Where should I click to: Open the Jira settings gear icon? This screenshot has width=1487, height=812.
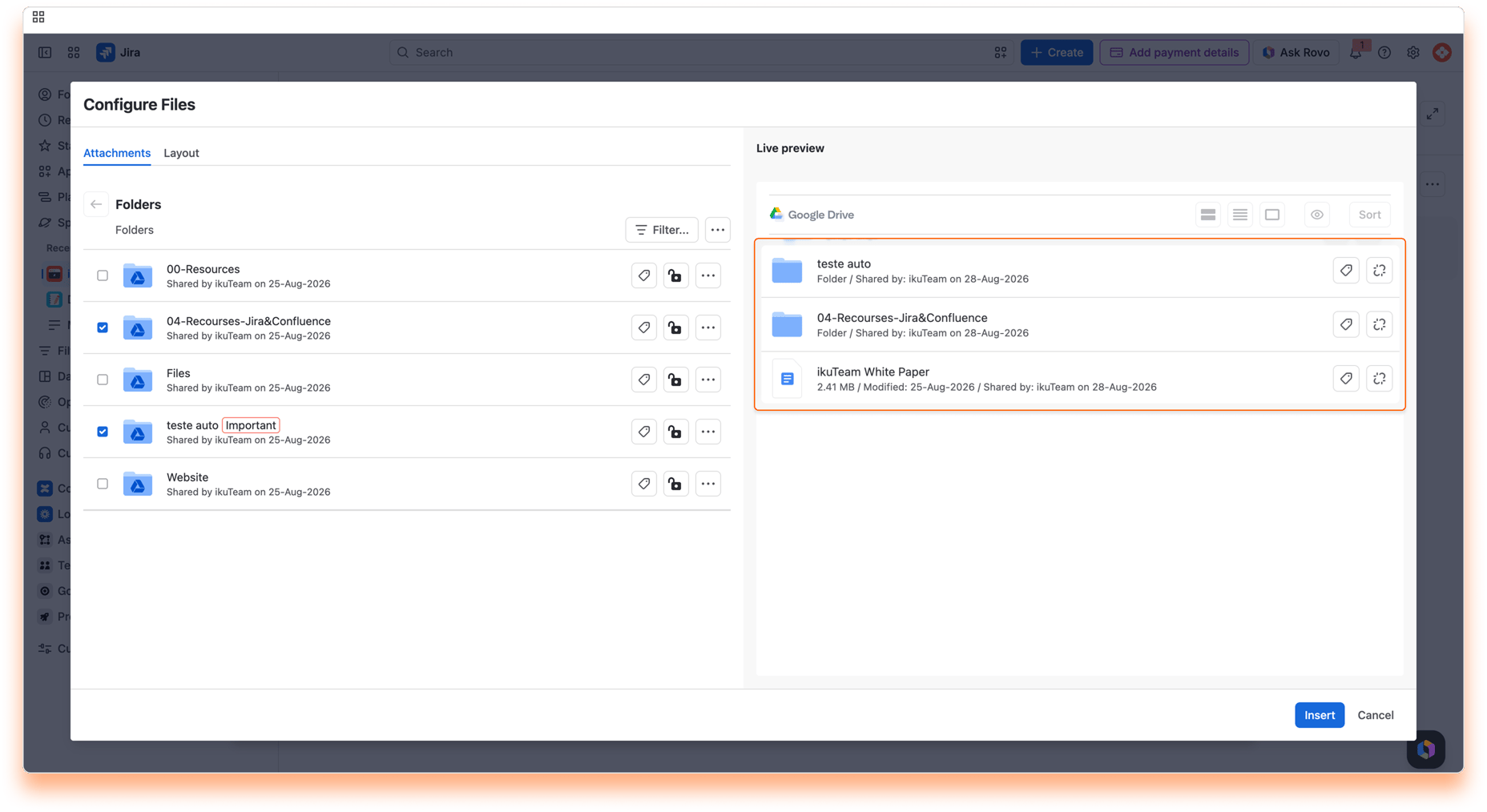[x=1413, y=53]
